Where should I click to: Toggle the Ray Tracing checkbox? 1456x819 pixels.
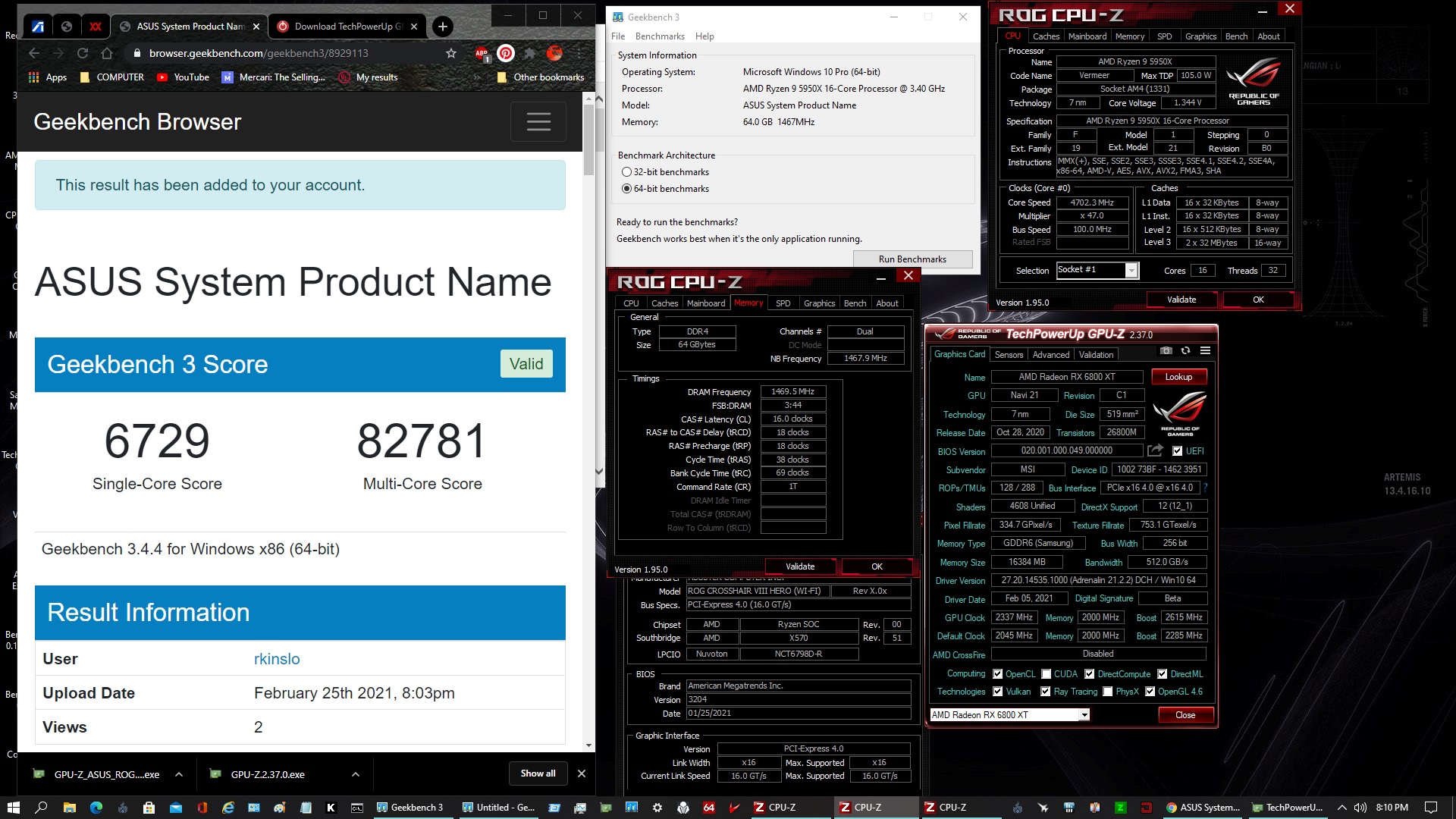(1046, 692)
